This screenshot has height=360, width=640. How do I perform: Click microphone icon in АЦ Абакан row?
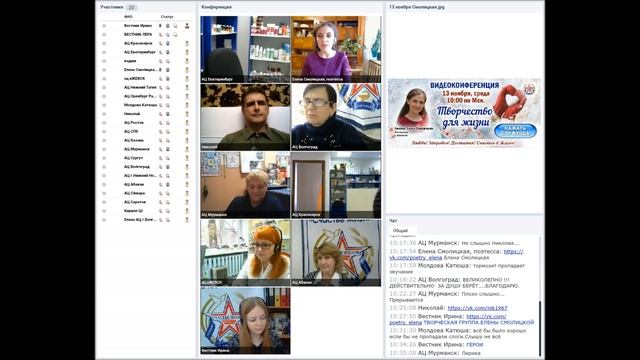click(x=160, y=184)
